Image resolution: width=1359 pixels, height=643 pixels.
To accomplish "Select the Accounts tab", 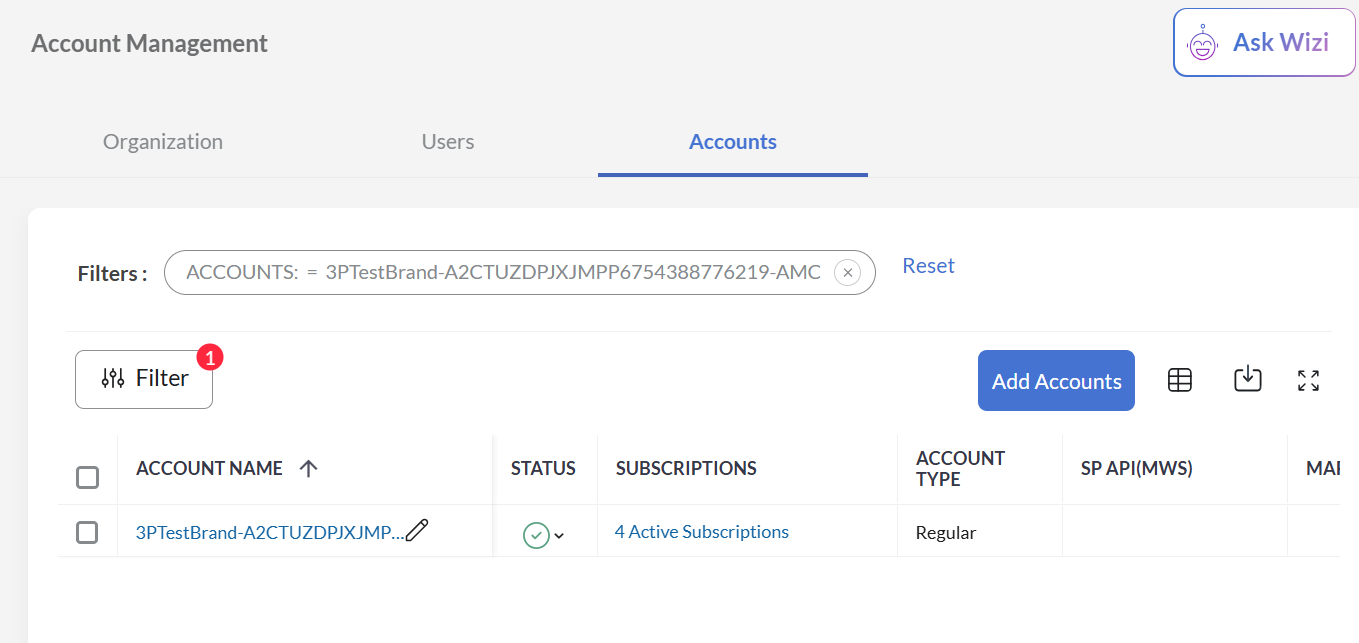I will tap(732, 142).
